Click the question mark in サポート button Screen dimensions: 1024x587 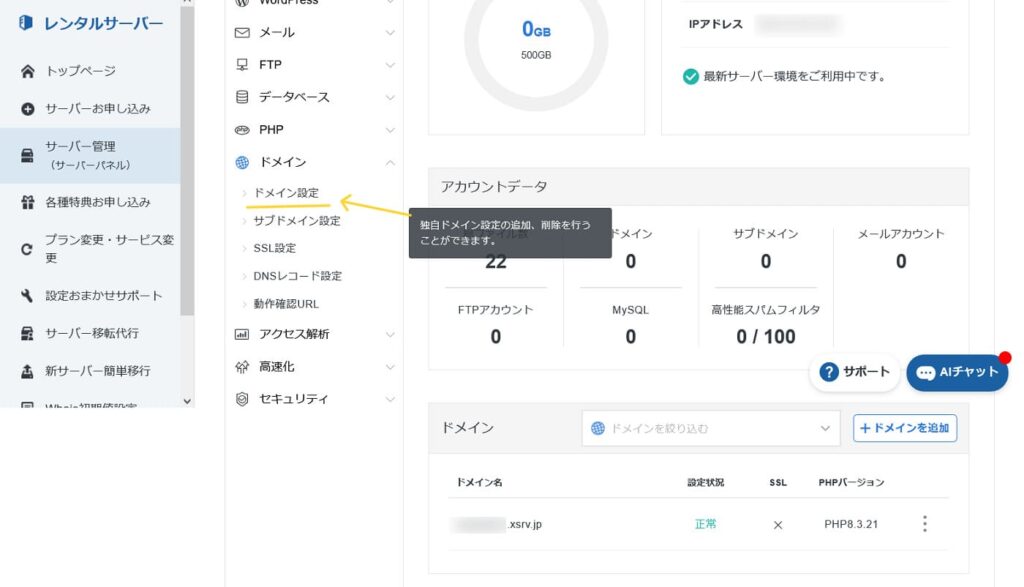pyautogui.click(x=829, y=372)
